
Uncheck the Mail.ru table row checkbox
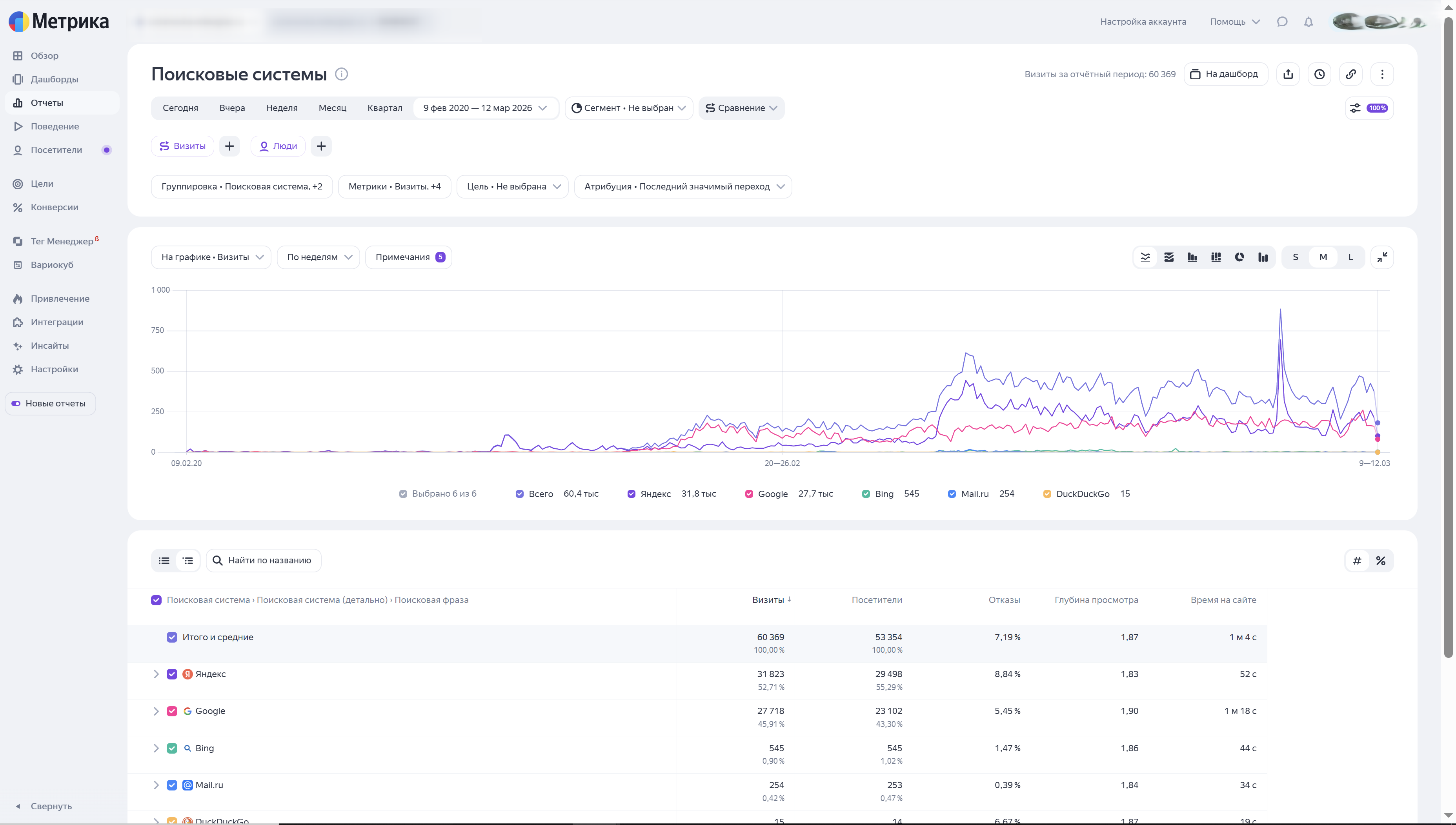coord(172,785)
